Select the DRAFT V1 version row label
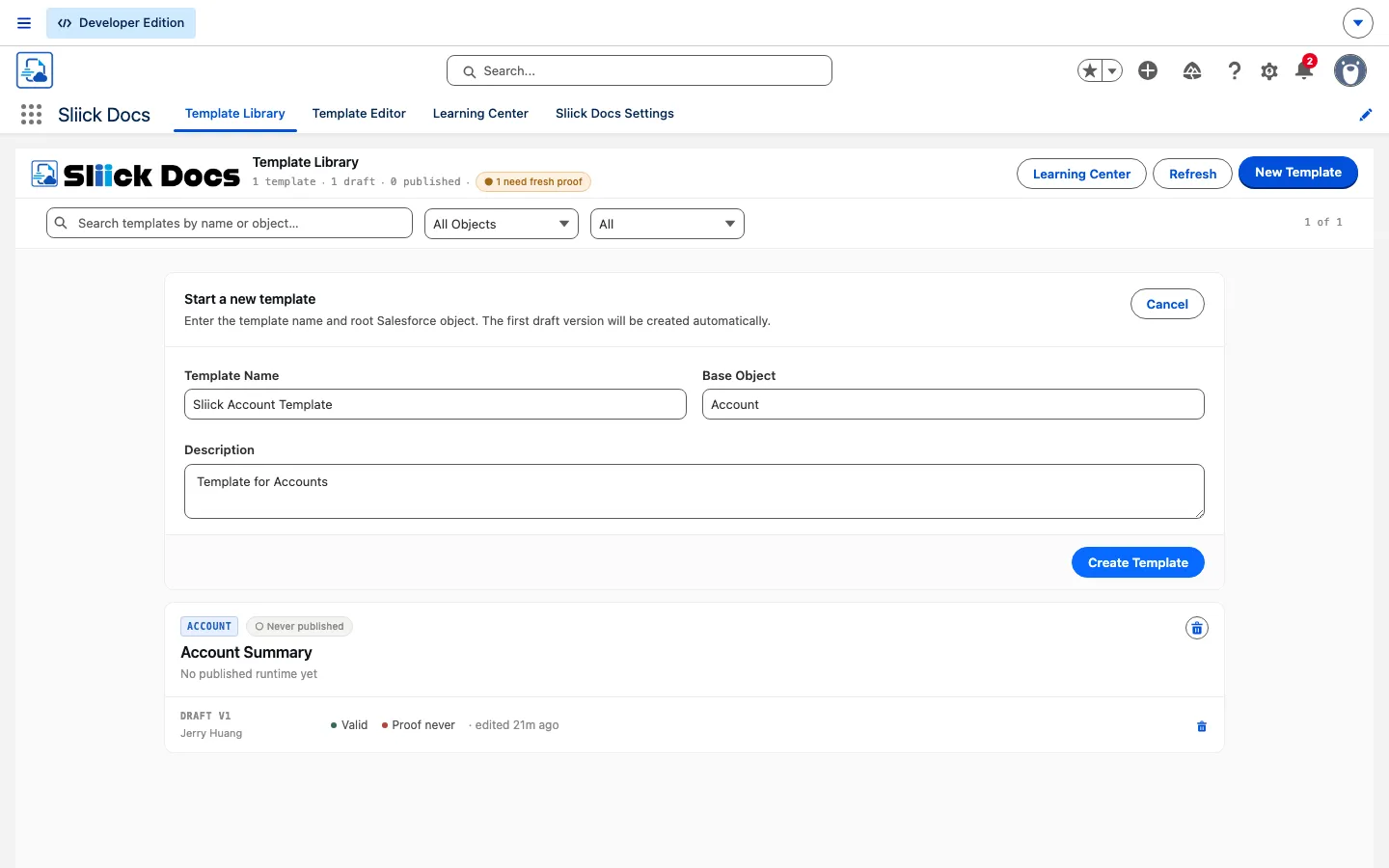1389x868 pixels. 205,716
